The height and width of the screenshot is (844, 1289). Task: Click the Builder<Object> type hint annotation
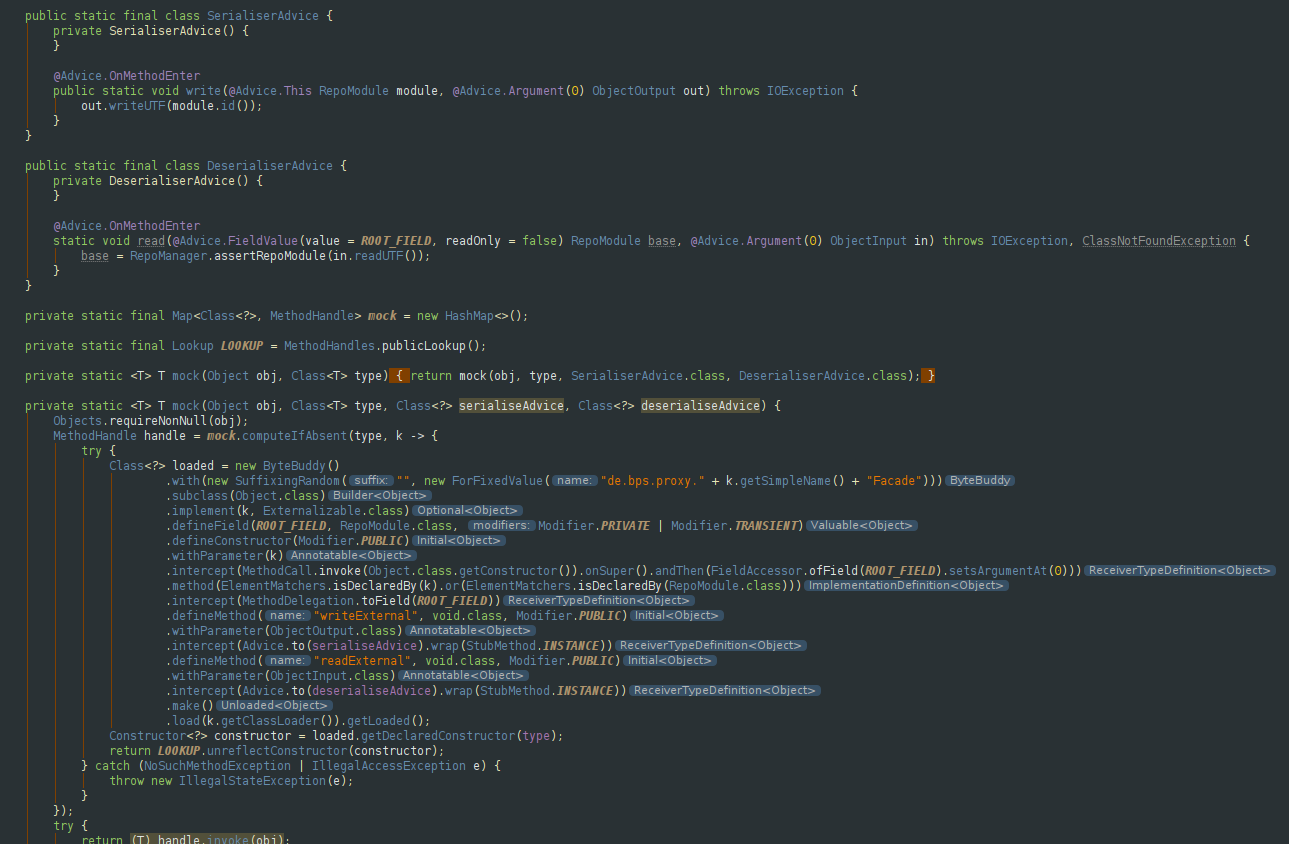tap(383, 495)
